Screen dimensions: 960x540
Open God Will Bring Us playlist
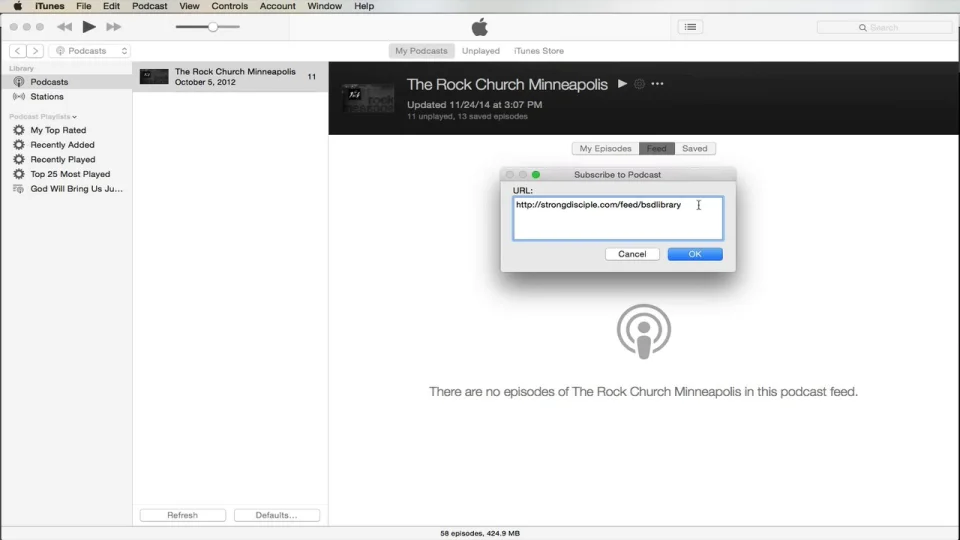pos(77,189)
